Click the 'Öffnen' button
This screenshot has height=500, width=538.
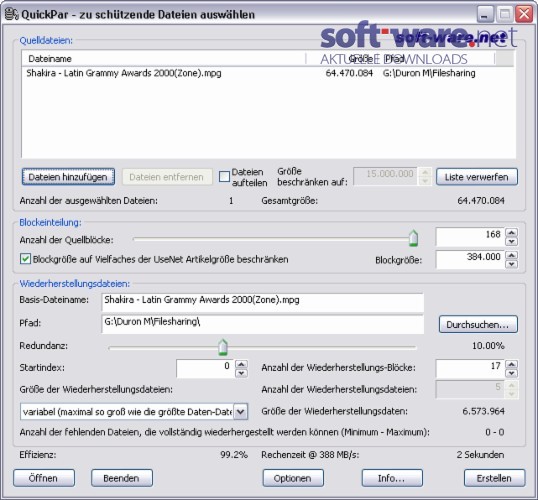44,478
